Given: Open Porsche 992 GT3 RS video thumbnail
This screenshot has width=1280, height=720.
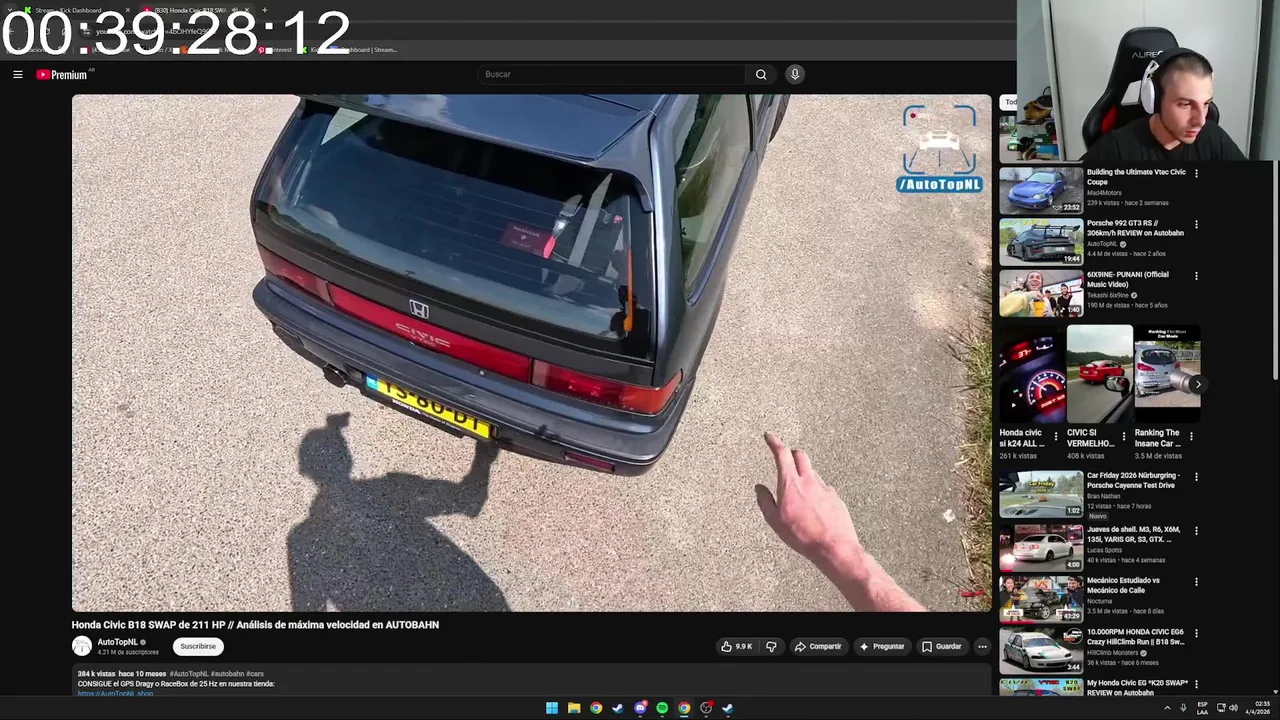Looking at the screenshot, I should pyautogui.click(x=1041, y=242).
